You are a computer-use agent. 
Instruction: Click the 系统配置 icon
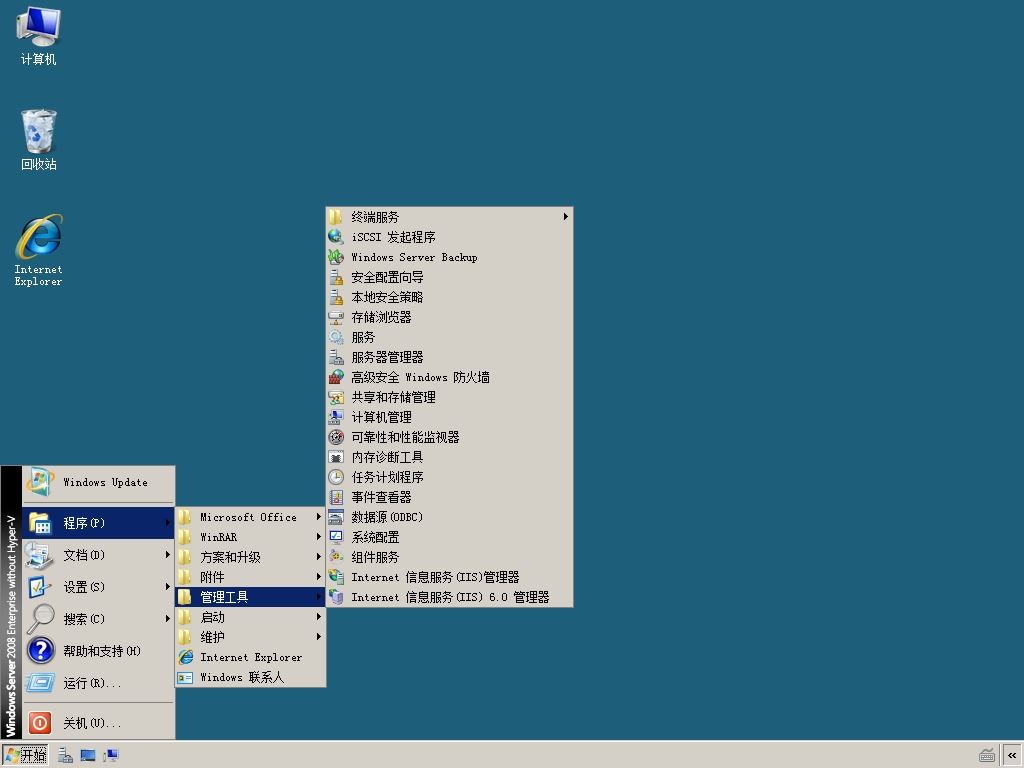[336, 537]
